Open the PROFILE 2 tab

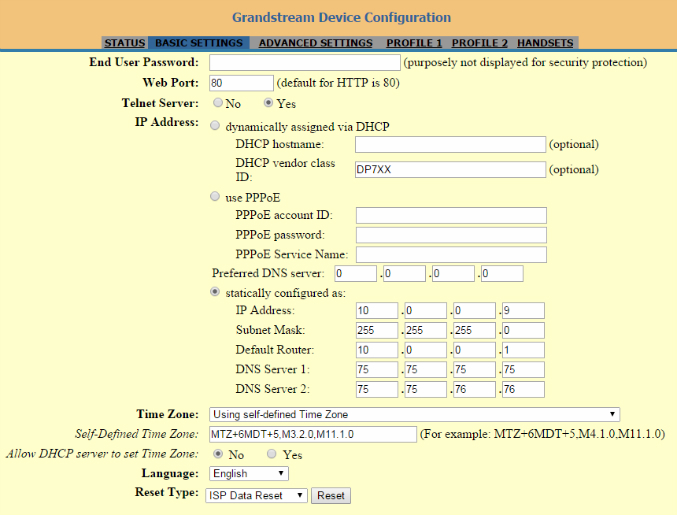(x=480, y=43)
